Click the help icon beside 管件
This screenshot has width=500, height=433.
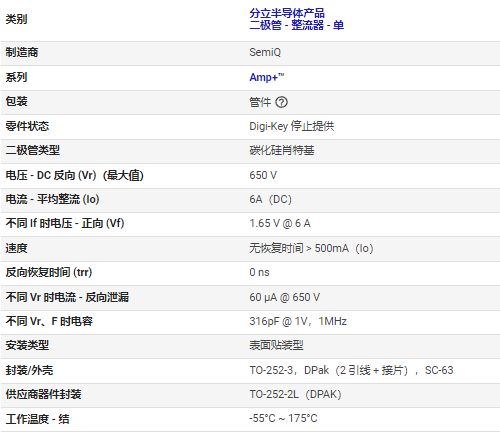click(282, 102)
